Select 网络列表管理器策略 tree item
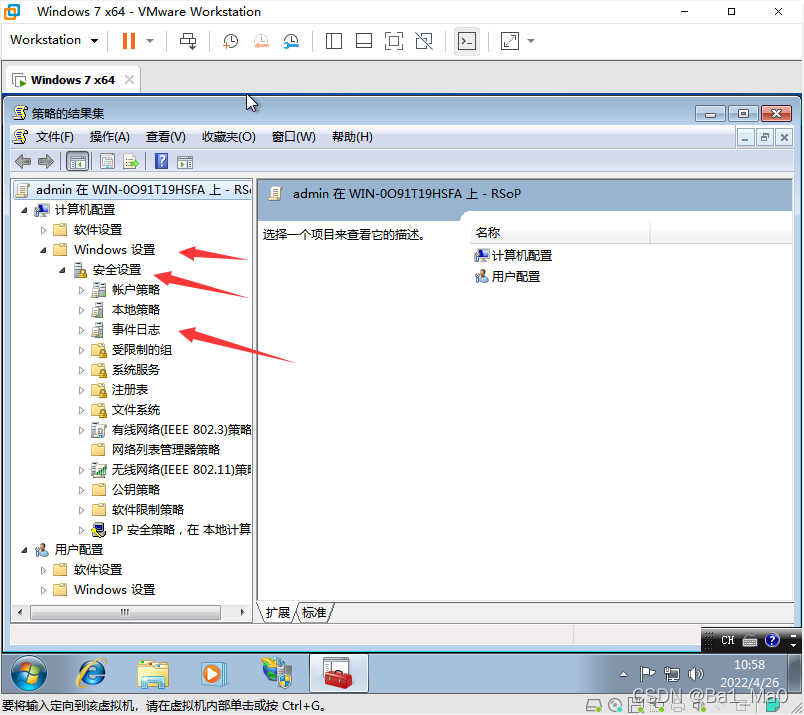 click(165, 450)
